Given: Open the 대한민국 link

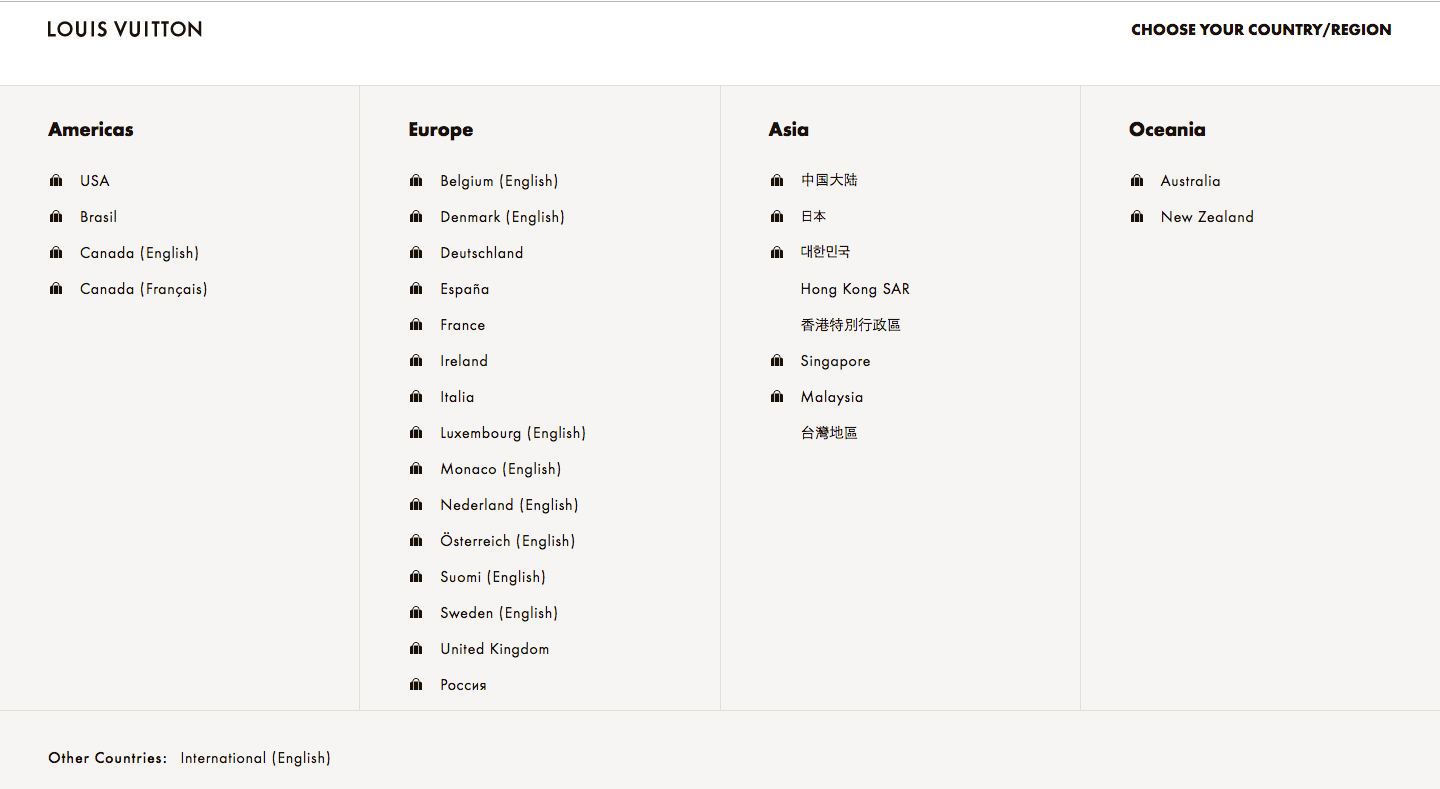Looking at the screenshot, I should [x=825, y=252].
